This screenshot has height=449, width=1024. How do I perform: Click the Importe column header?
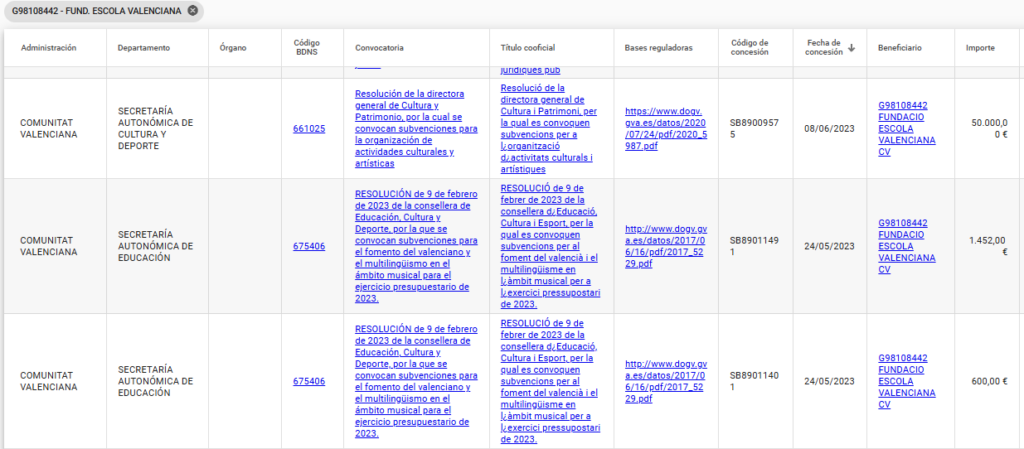980,48
